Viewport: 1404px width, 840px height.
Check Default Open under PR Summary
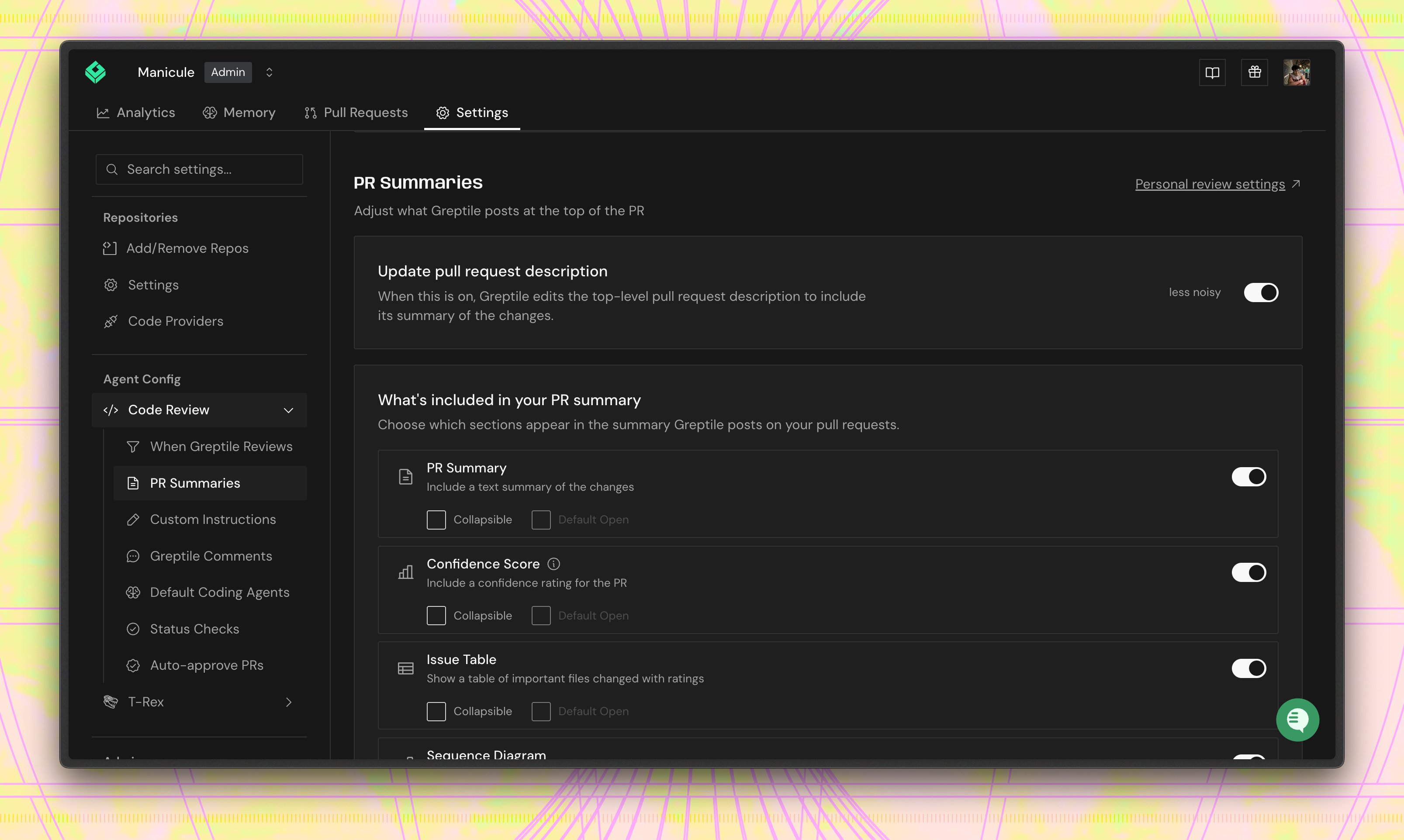[541, 520]
